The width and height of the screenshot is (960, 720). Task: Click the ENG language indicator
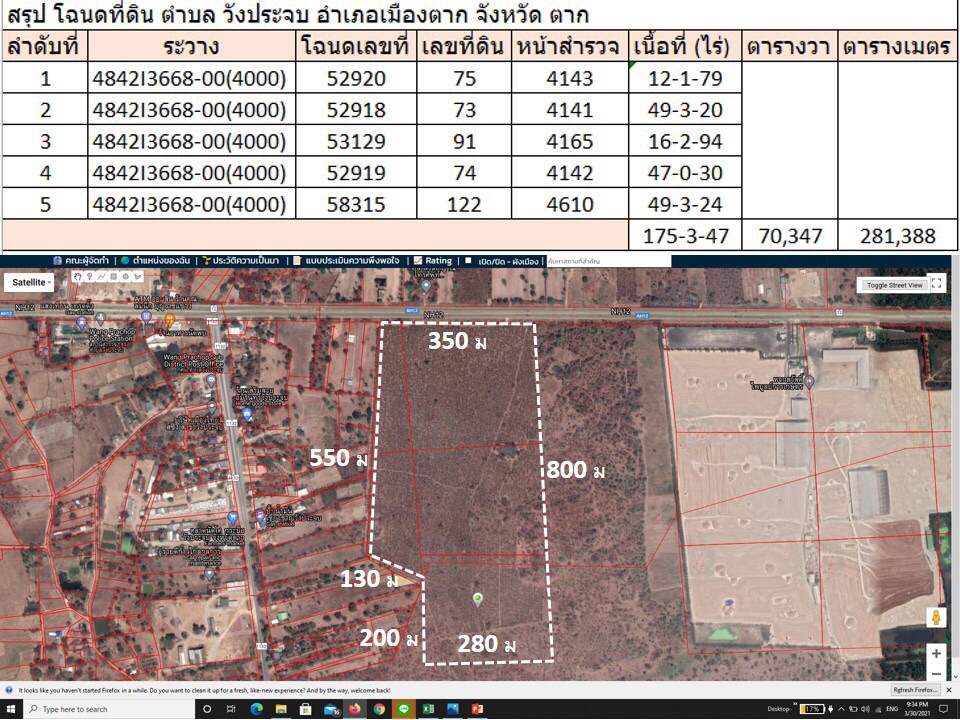coord(892,709)
